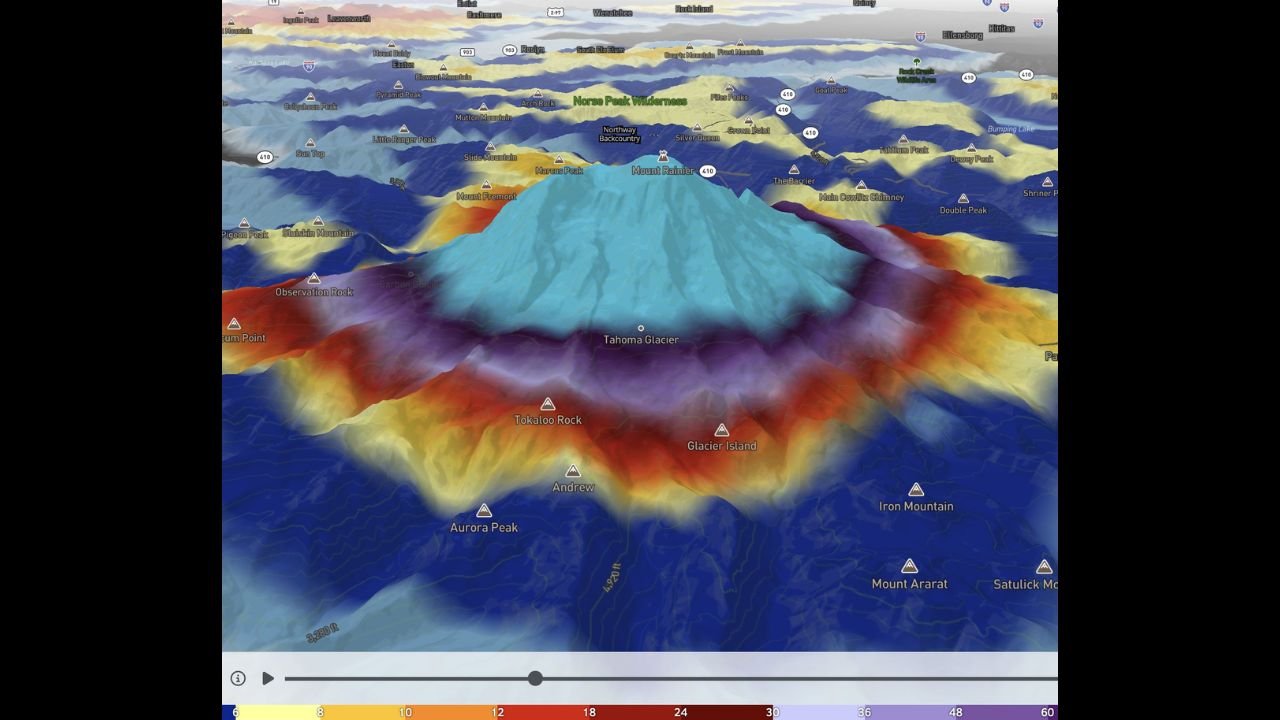
Task: Click the purple 48 legend color band
Action: (955, 712)
